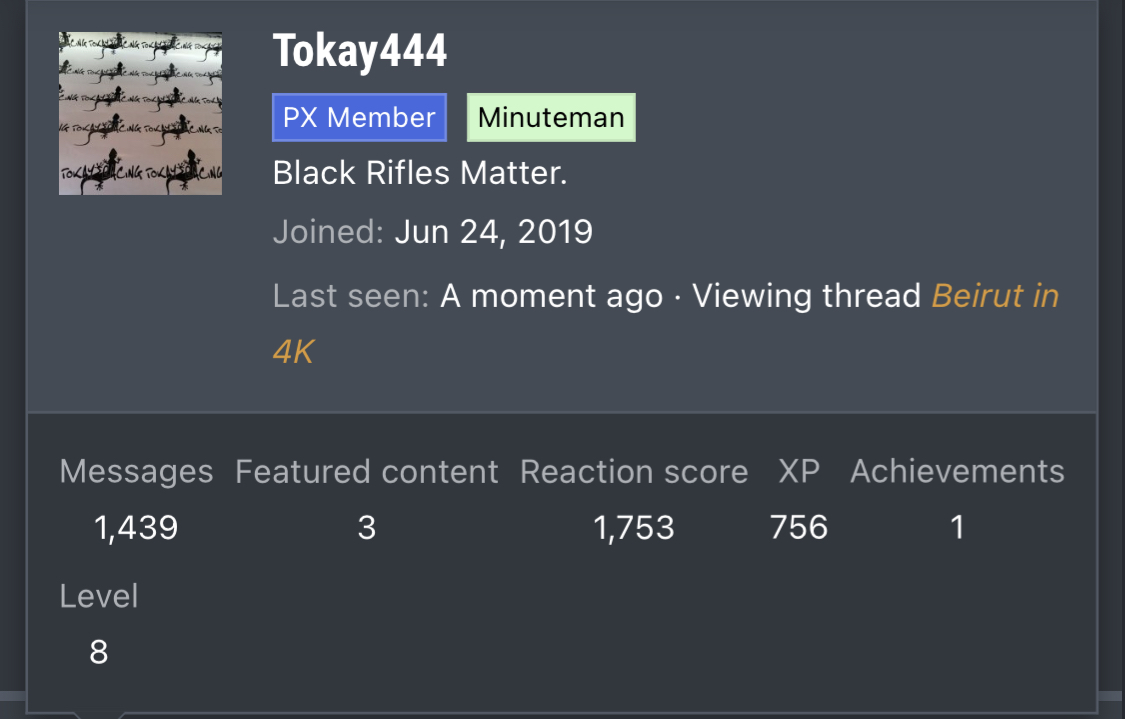1125x719 pixels.
Task: Click the XP label
Action: (x=799, y=471)
